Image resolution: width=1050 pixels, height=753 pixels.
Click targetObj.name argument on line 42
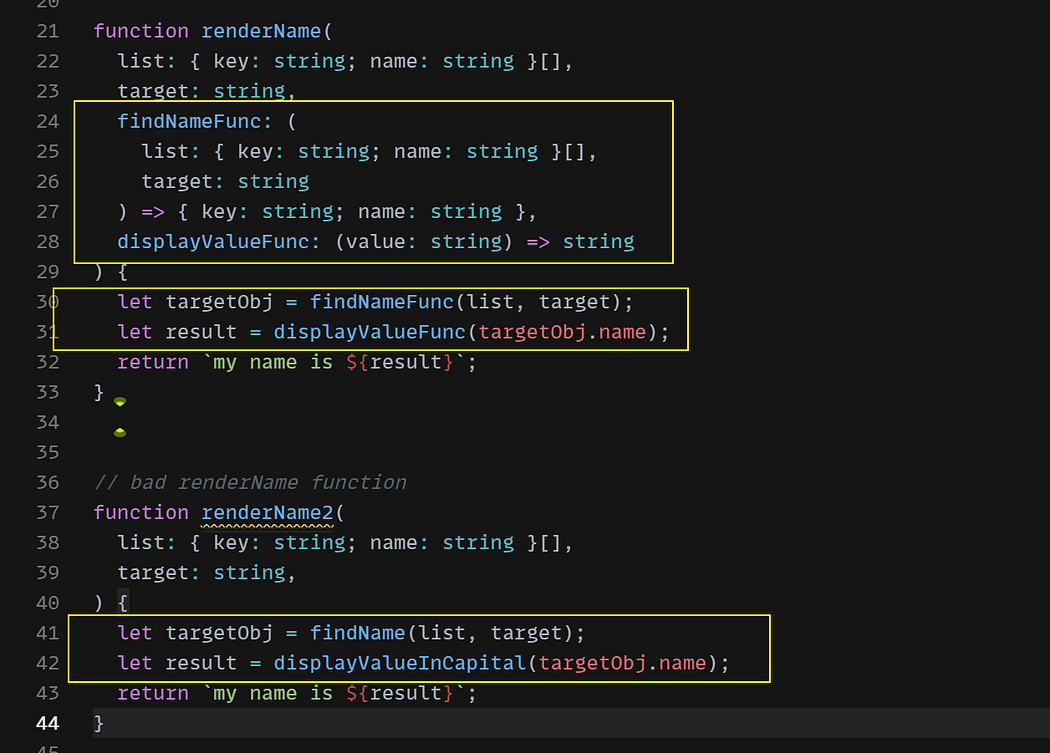(623, 663)
